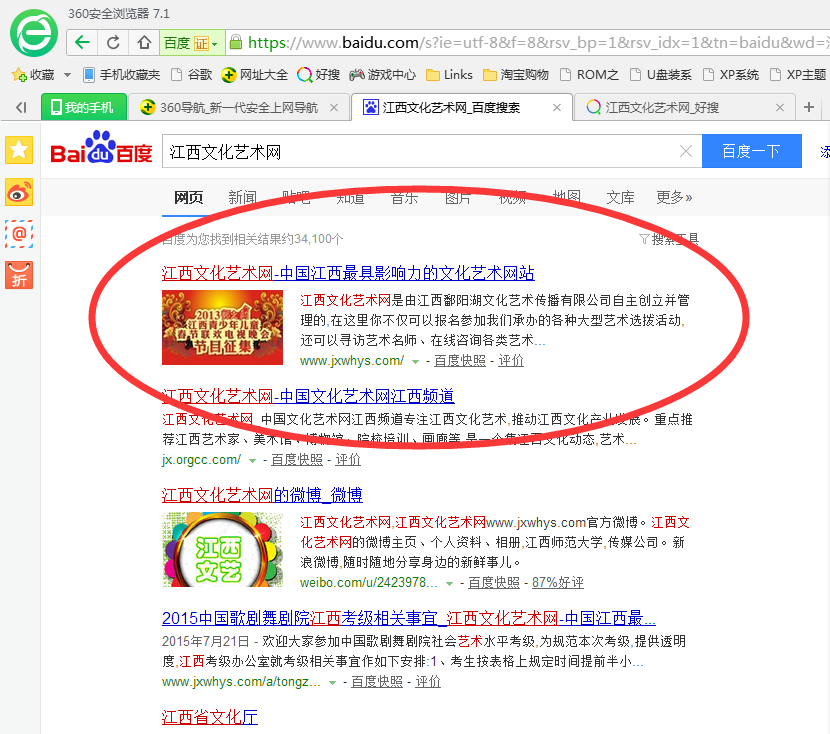This screenshot has height=734, width=830.
Task: Expand arrow next to www.jxwhys.com/
Action: point(416,362)
